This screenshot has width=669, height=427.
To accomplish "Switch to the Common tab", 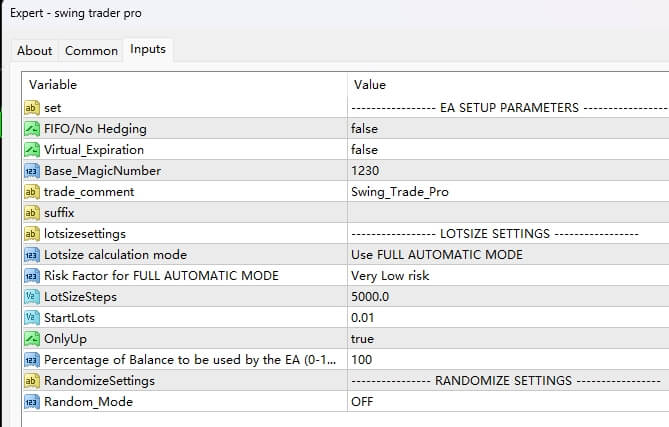I will click(x=90, y=50).
